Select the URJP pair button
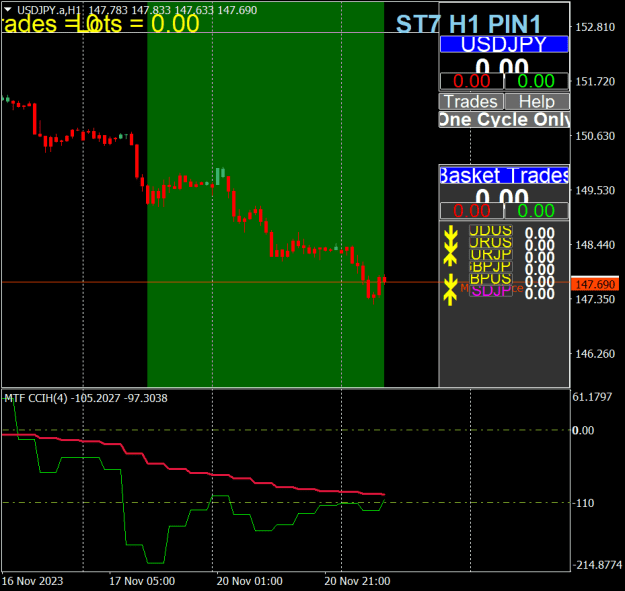Image resolution: width=625 pixels, height=591 pixels. click(x=491, y=255)
